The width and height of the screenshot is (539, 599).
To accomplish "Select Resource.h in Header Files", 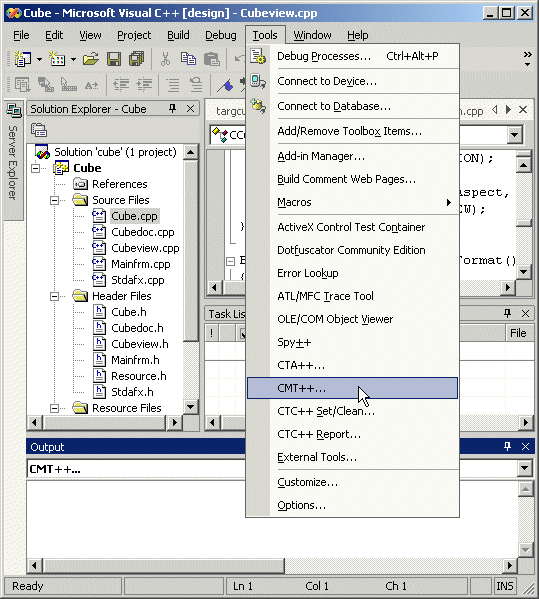I will pyautogui.click(x=139, y=376).
